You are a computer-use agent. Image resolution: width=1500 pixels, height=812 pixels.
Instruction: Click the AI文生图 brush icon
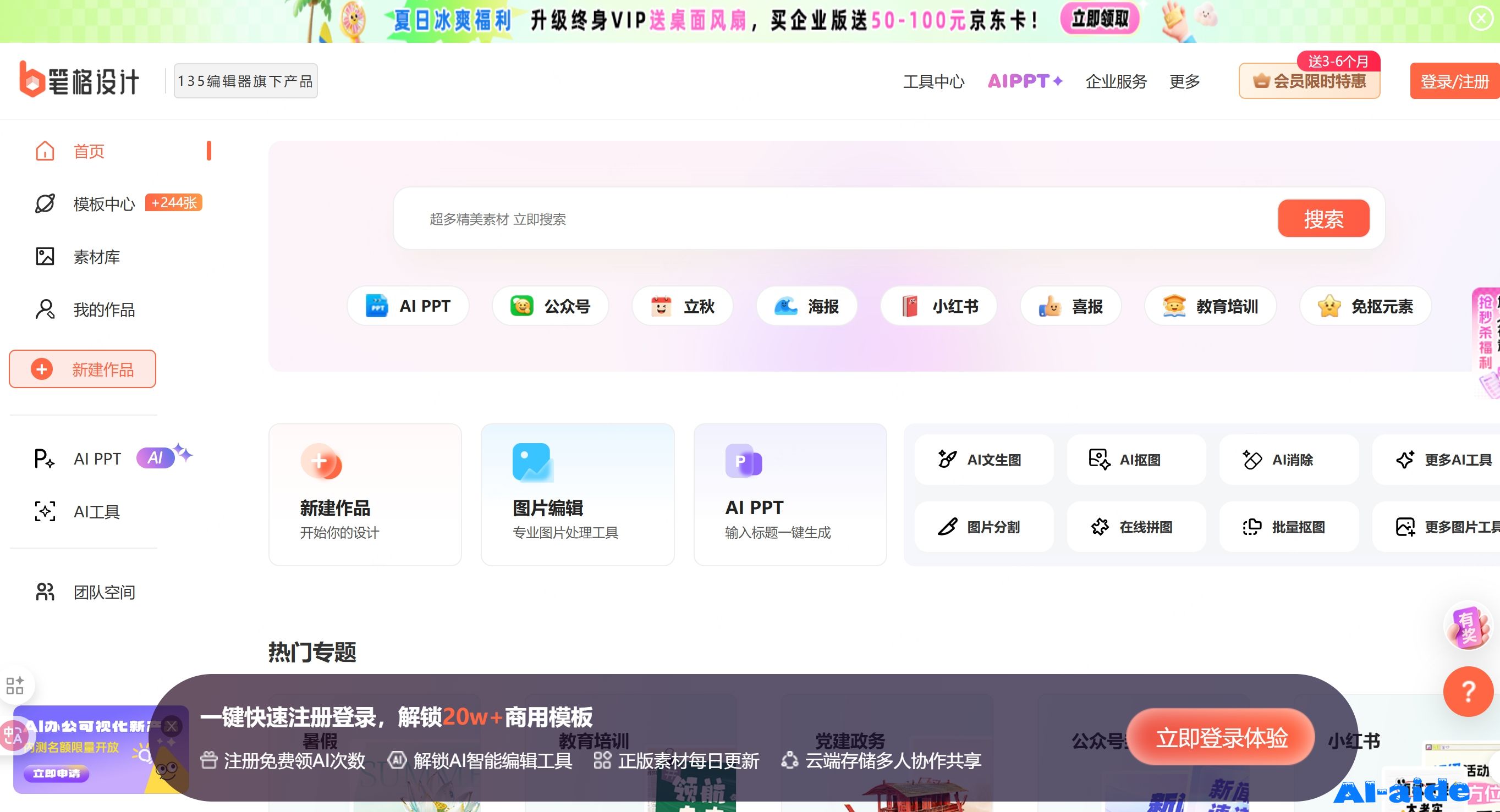click(947, 459)
